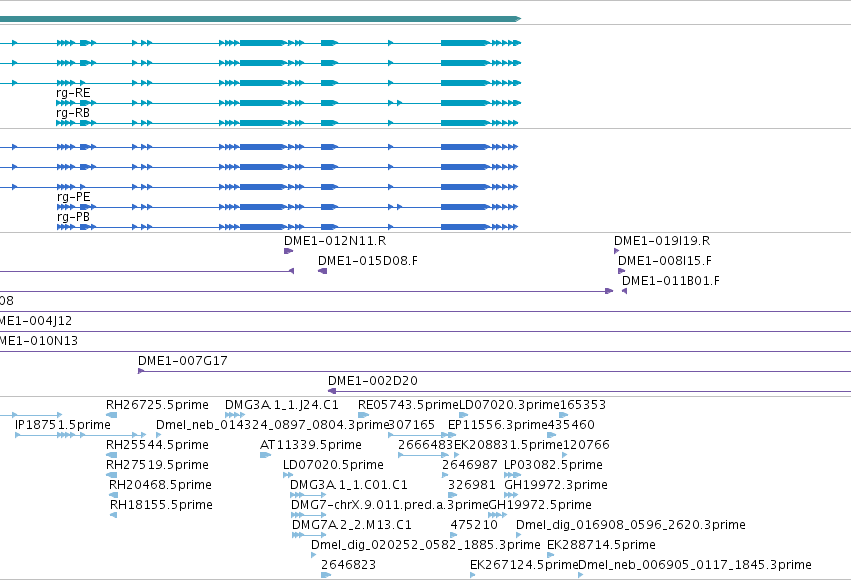
Task: Click EST LP03082.5prime label
Action: 553,466
